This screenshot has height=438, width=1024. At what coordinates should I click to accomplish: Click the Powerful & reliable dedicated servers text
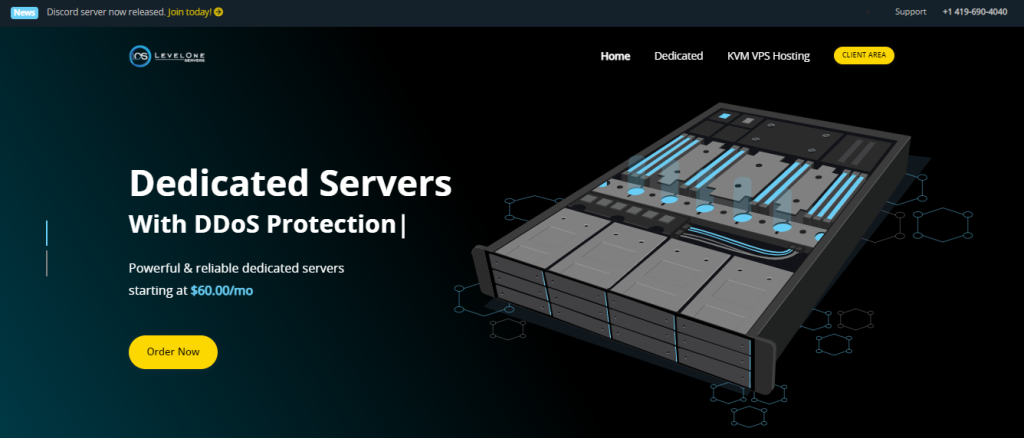tap(236, 268)
